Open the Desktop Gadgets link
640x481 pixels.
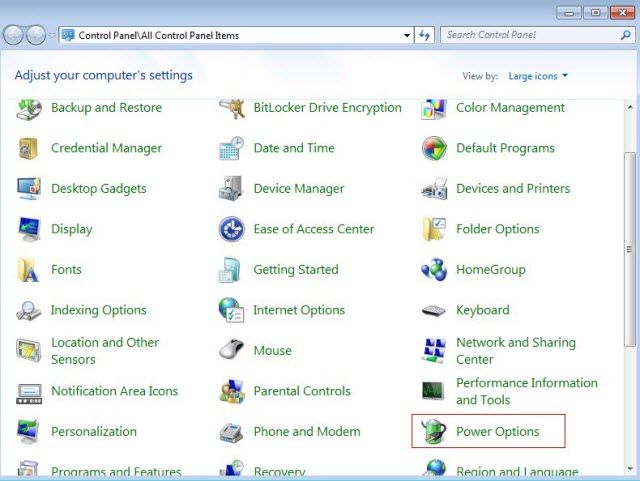tap(99, 189)
